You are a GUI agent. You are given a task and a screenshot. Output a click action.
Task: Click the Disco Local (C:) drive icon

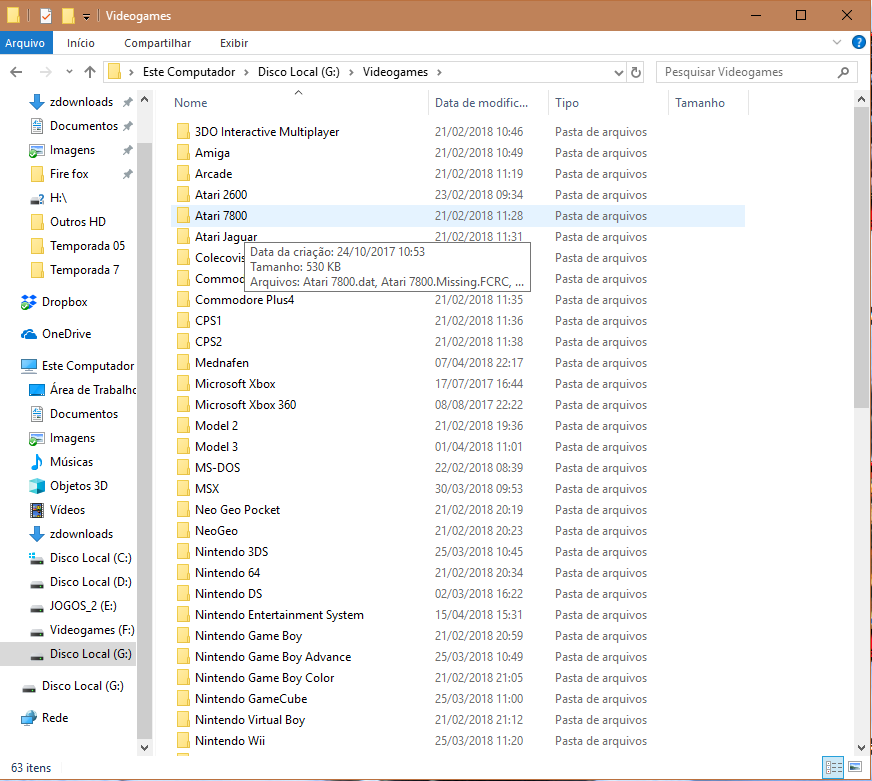(x=37, y=558)
